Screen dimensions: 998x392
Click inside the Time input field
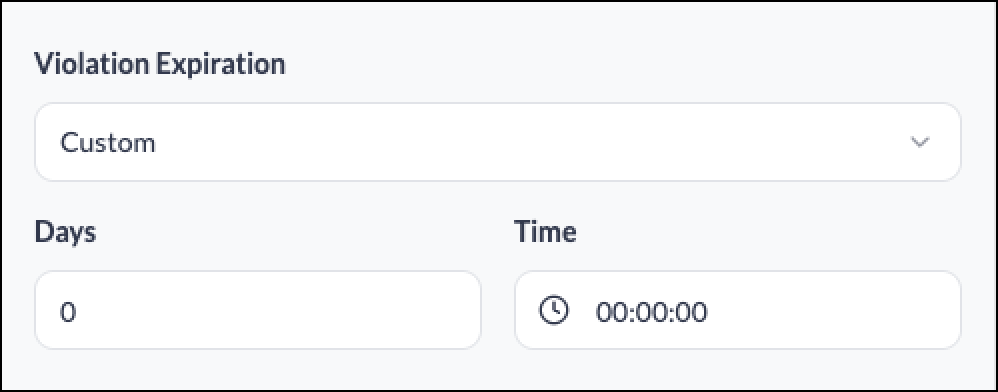coord(738,310)
